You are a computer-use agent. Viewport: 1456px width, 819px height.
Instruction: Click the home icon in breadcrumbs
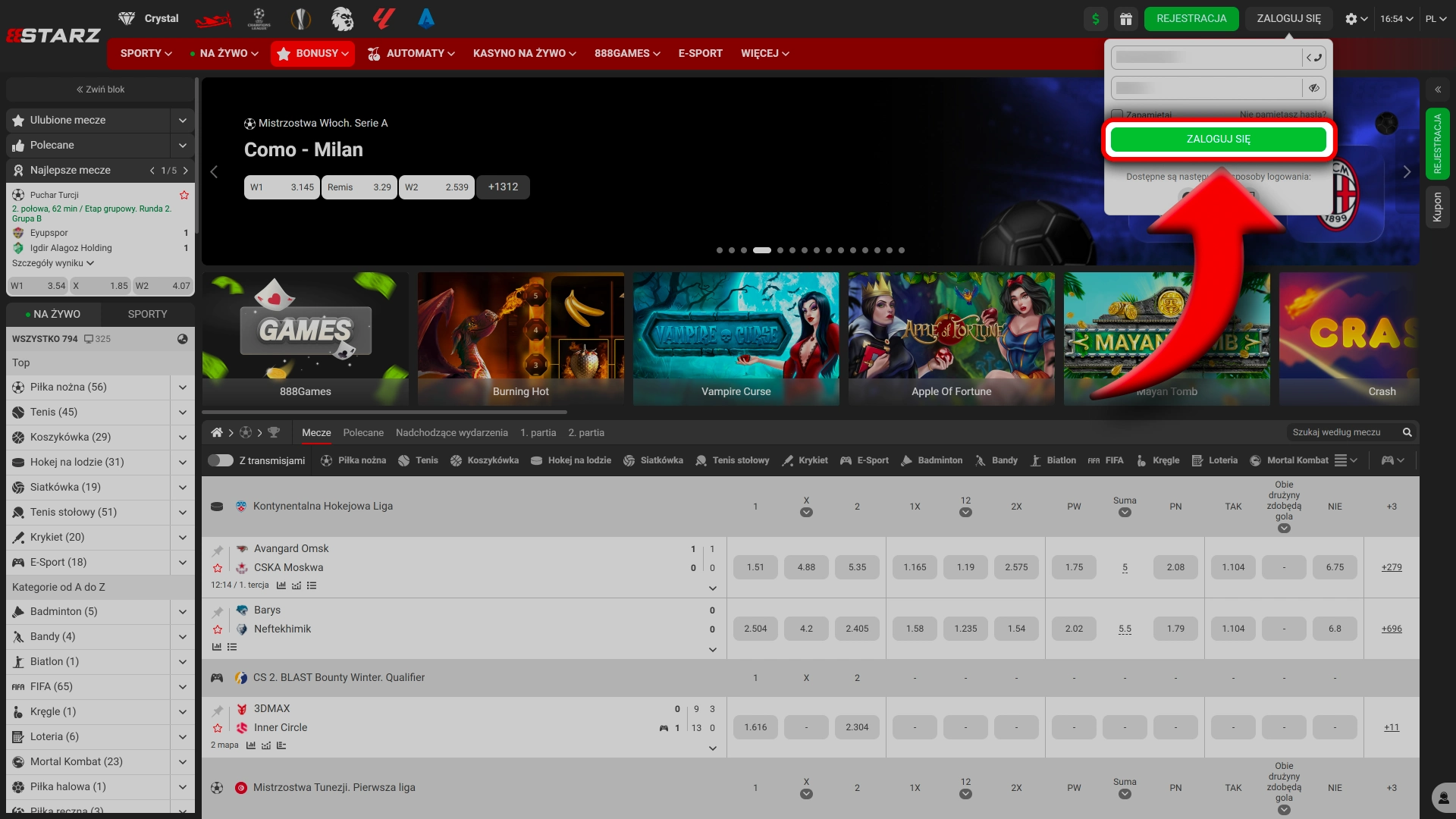coord(217,432)
